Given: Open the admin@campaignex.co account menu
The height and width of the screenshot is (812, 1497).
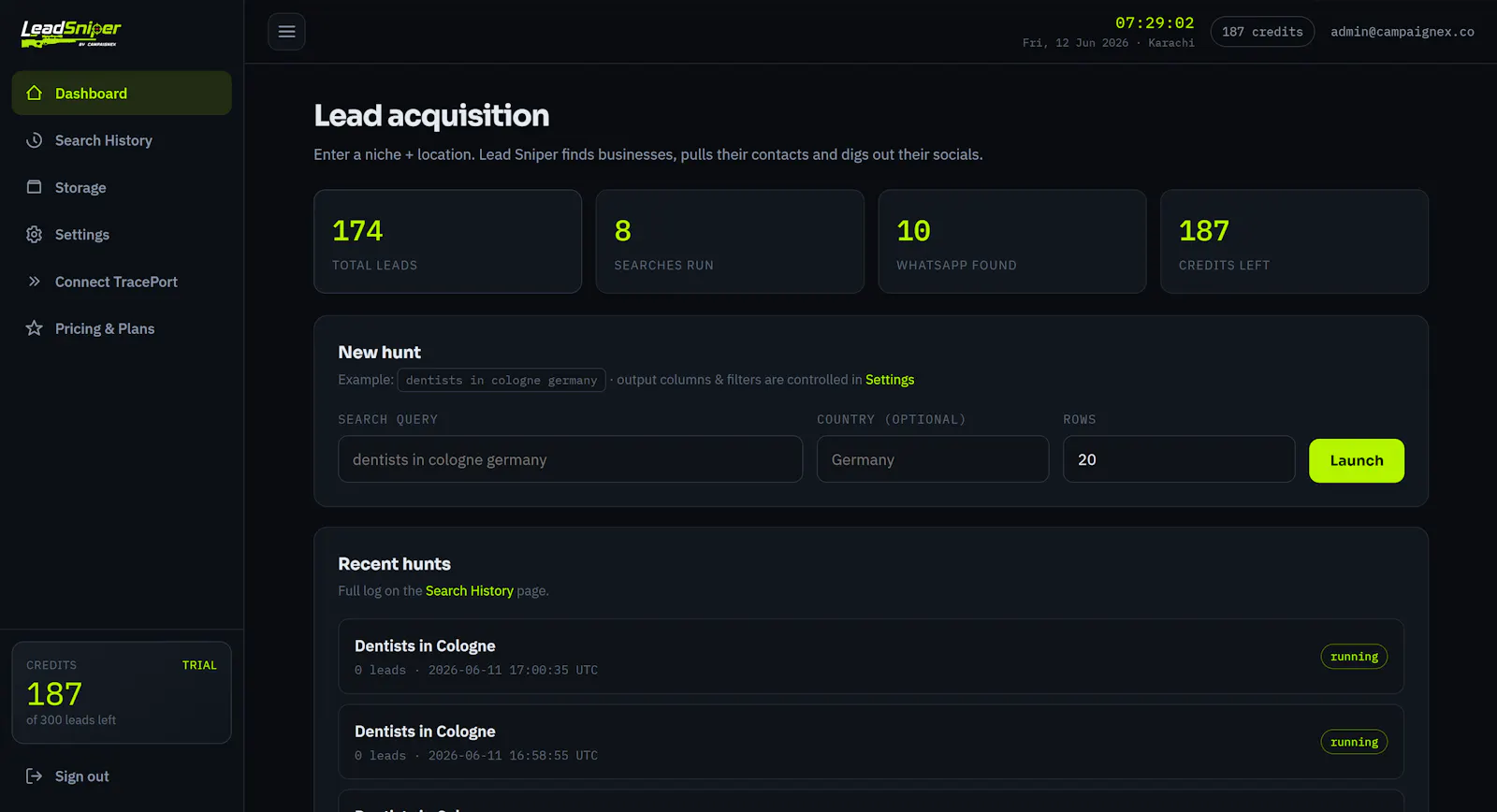Looking at the screenshot, I should pyautogui.click(x=1403, y=32).
